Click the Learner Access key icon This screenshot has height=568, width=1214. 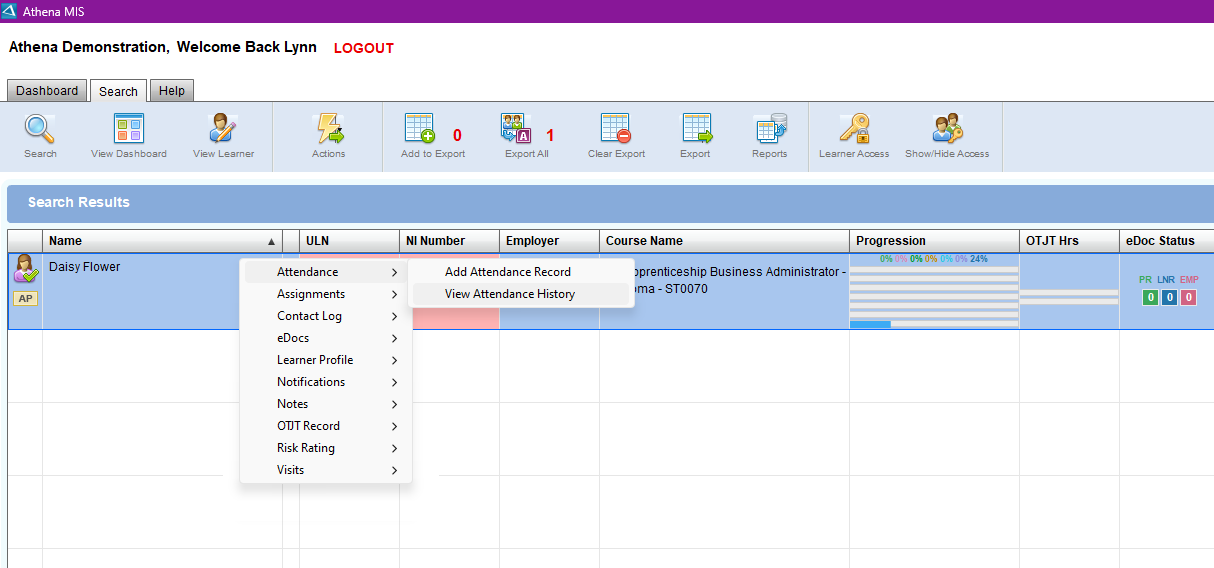[x=854, y=129]
